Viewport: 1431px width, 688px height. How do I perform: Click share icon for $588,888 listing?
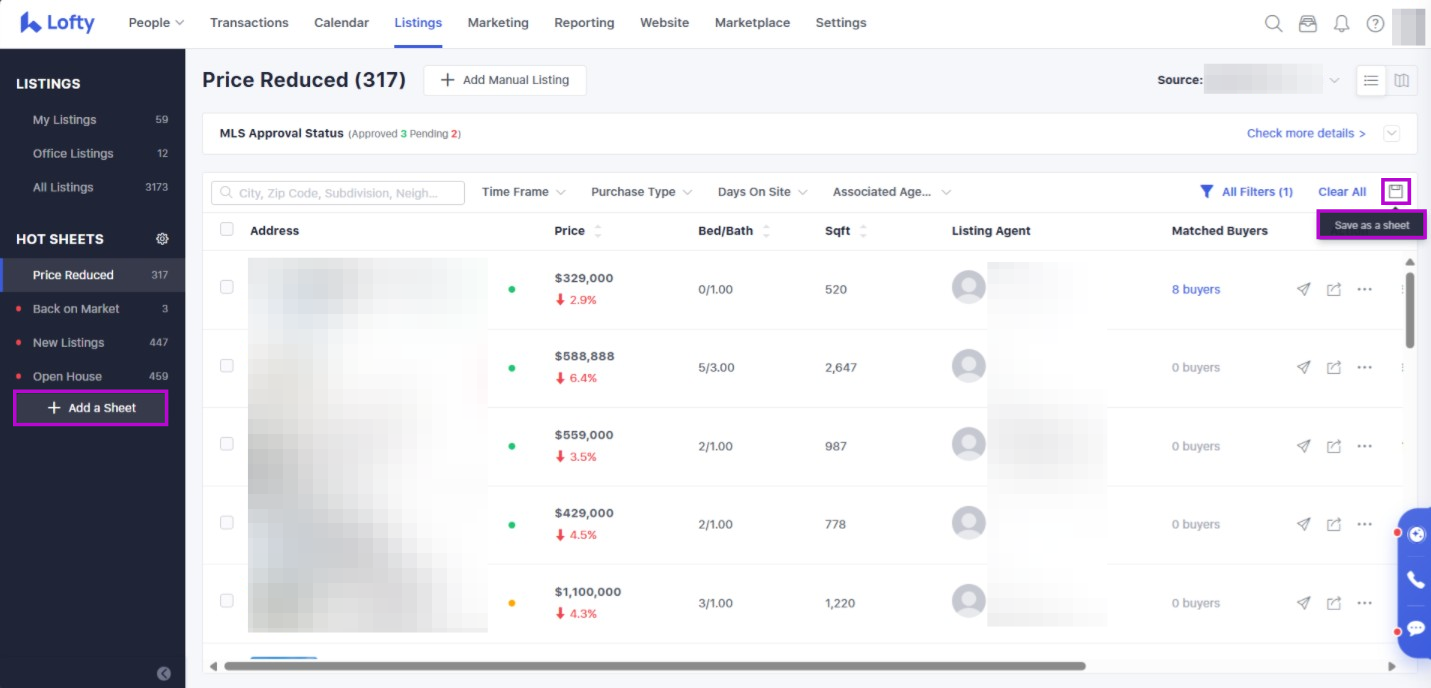pyautogui.click(x=1333, y=368)
